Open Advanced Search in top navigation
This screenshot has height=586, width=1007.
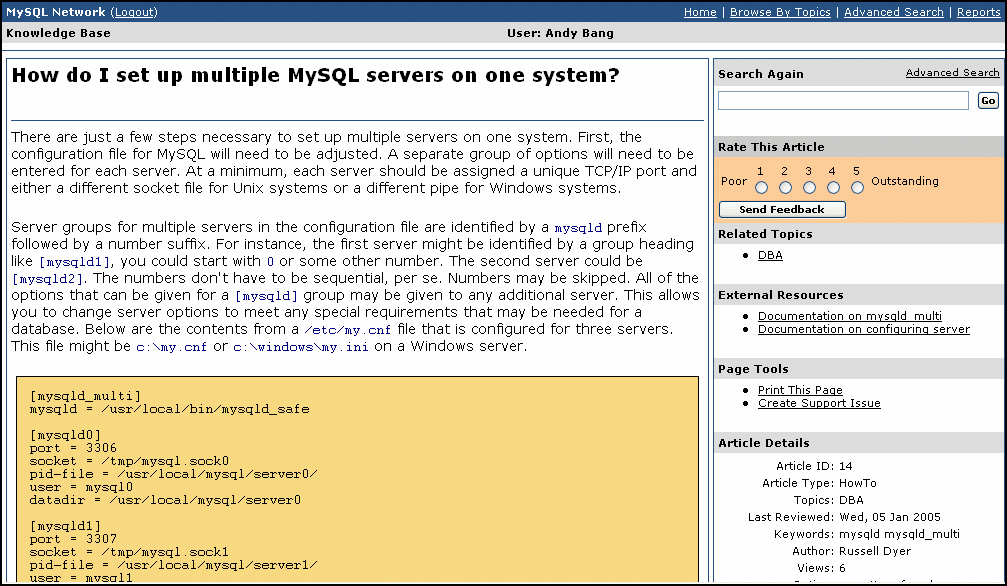coord(894,12)
